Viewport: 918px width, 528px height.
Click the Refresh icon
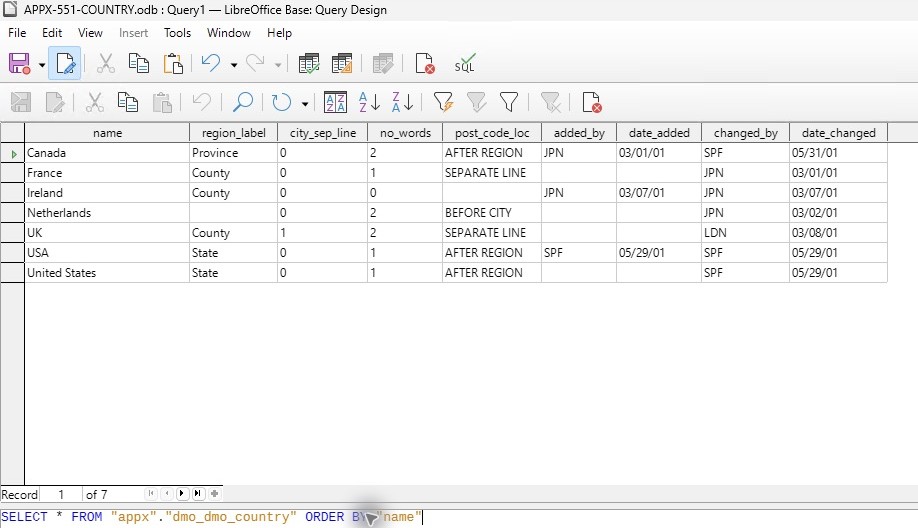click(x=282, y=102)
